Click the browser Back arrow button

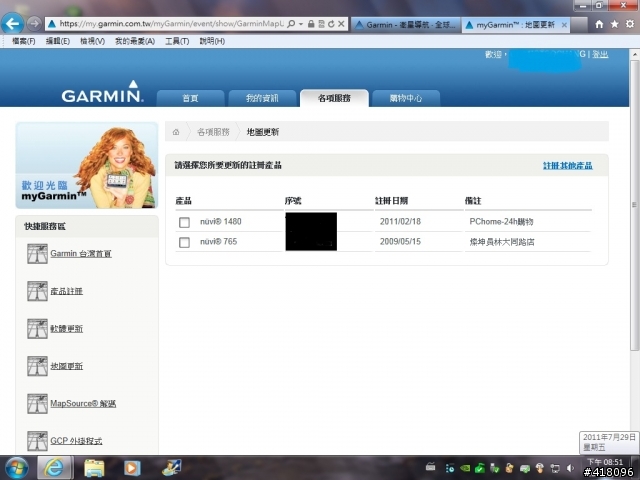(12, 23)
